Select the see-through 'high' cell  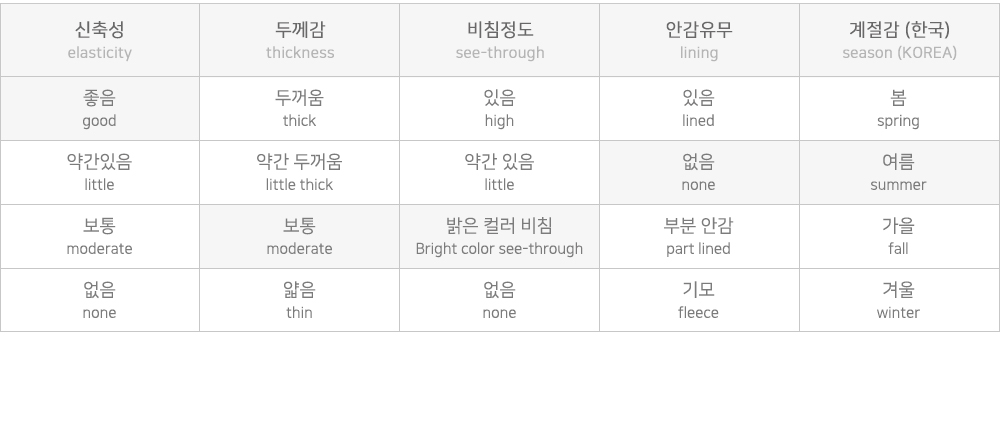[500, 109]
